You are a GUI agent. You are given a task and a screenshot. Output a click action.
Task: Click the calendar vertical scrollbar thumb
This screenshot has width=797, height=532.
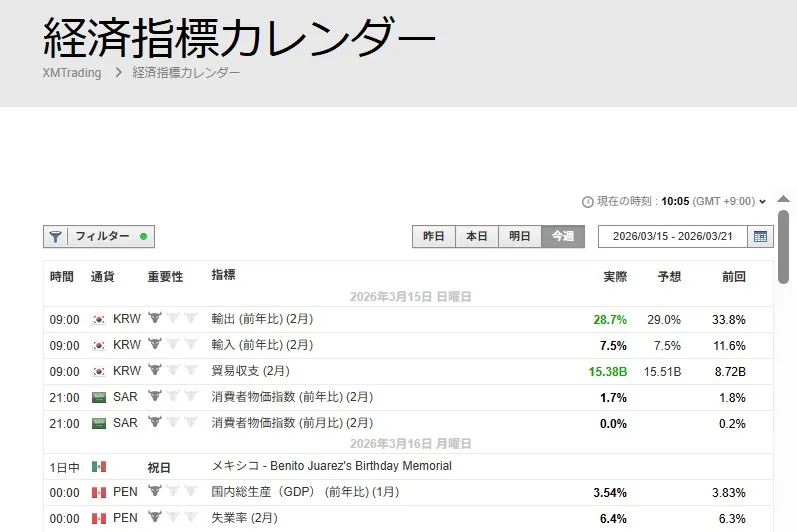pos(784,247)
